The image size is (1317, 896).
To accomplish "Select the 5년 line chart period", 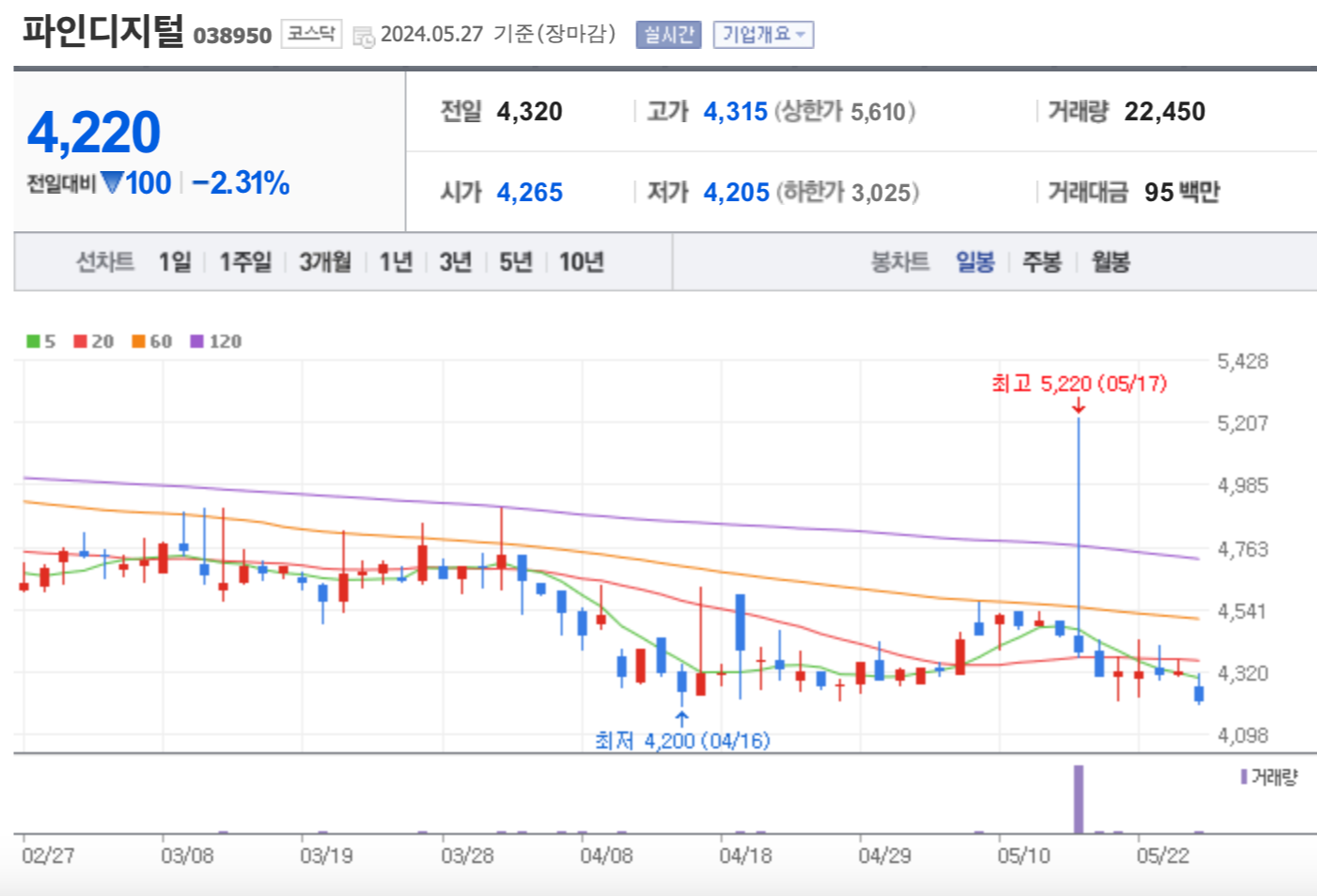I will 516,261.
